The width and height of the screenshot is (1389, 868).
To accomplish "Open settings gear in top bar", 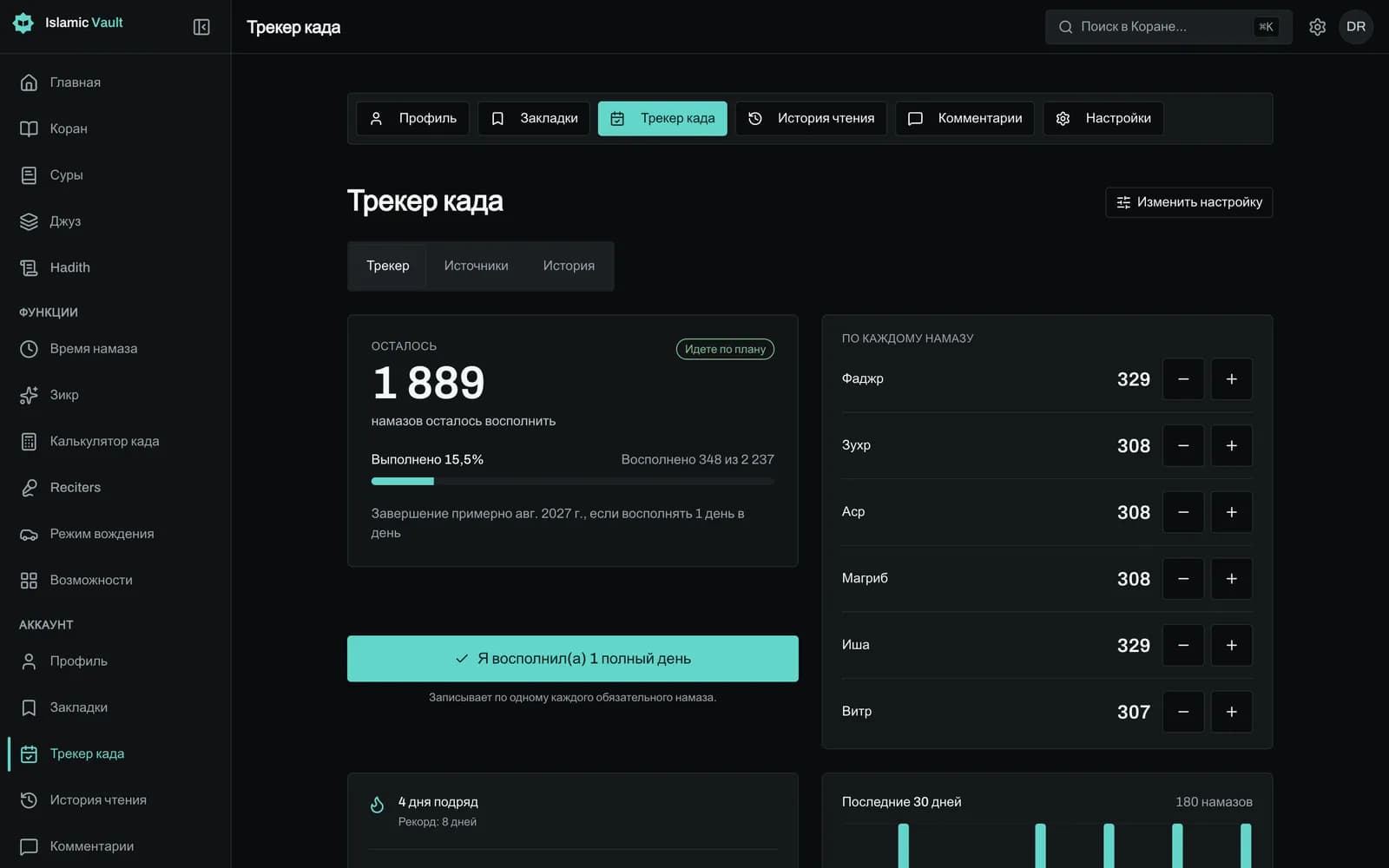I will point(1317,27).
